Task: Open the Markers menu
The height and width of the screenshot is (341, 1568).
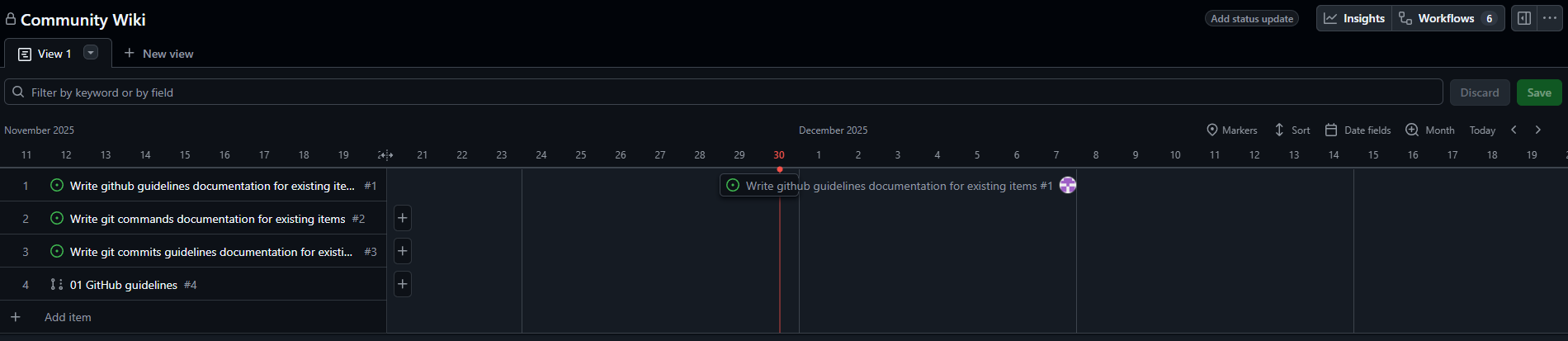Action: pyautogui.click(x=1231, y=130)
